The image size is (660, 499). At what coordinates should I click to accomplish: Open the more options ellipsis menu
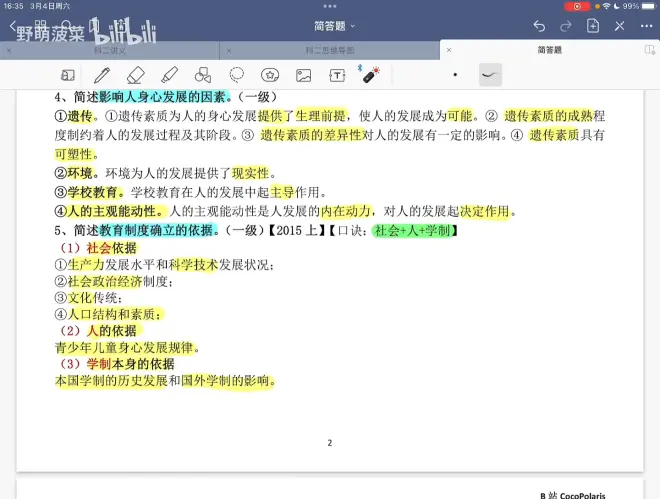tap(646, 25)
